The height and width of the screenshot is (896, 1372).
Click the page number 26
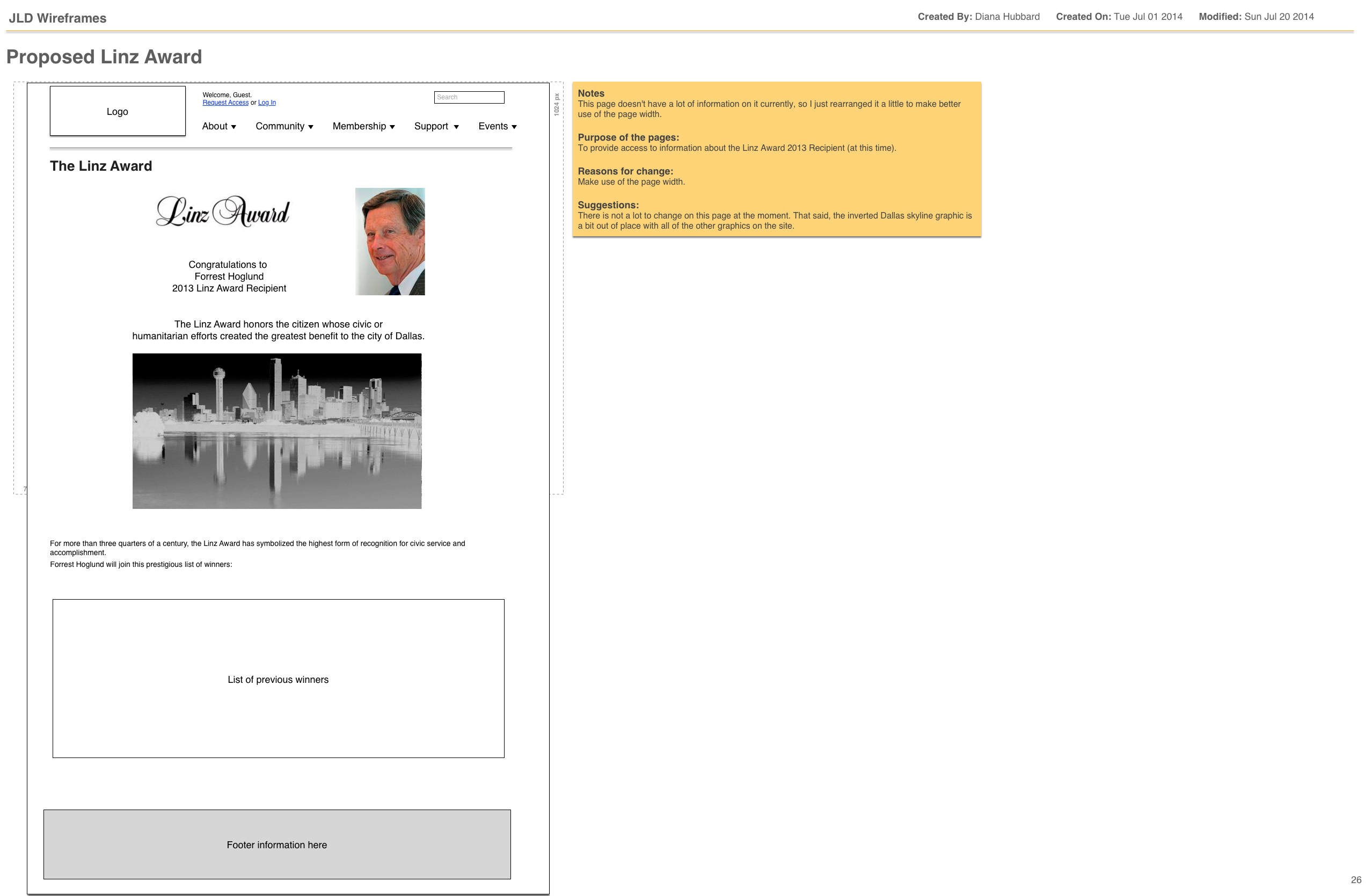pyautogui.click(x=1356, y=880)
